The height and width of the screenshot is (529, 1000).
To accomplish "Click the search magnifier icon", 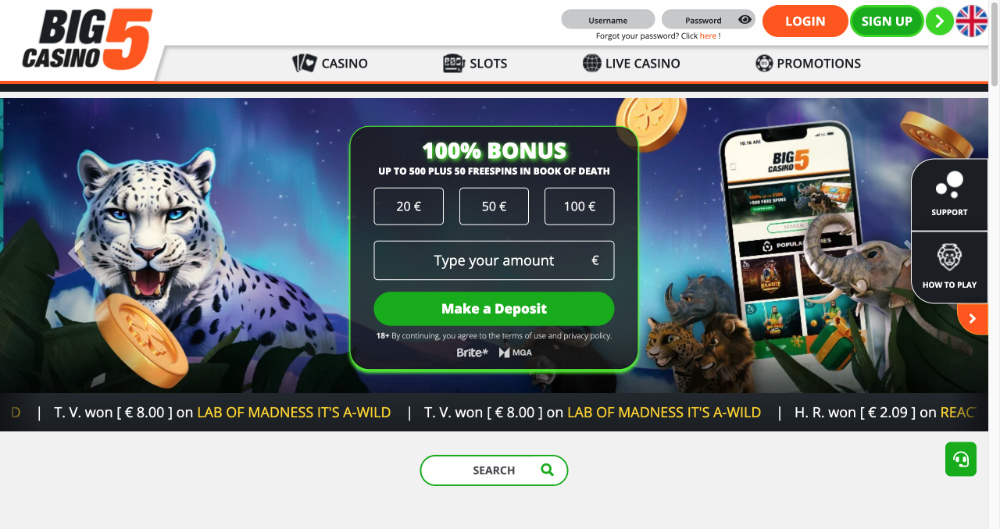I will click(x=547, y=470).
